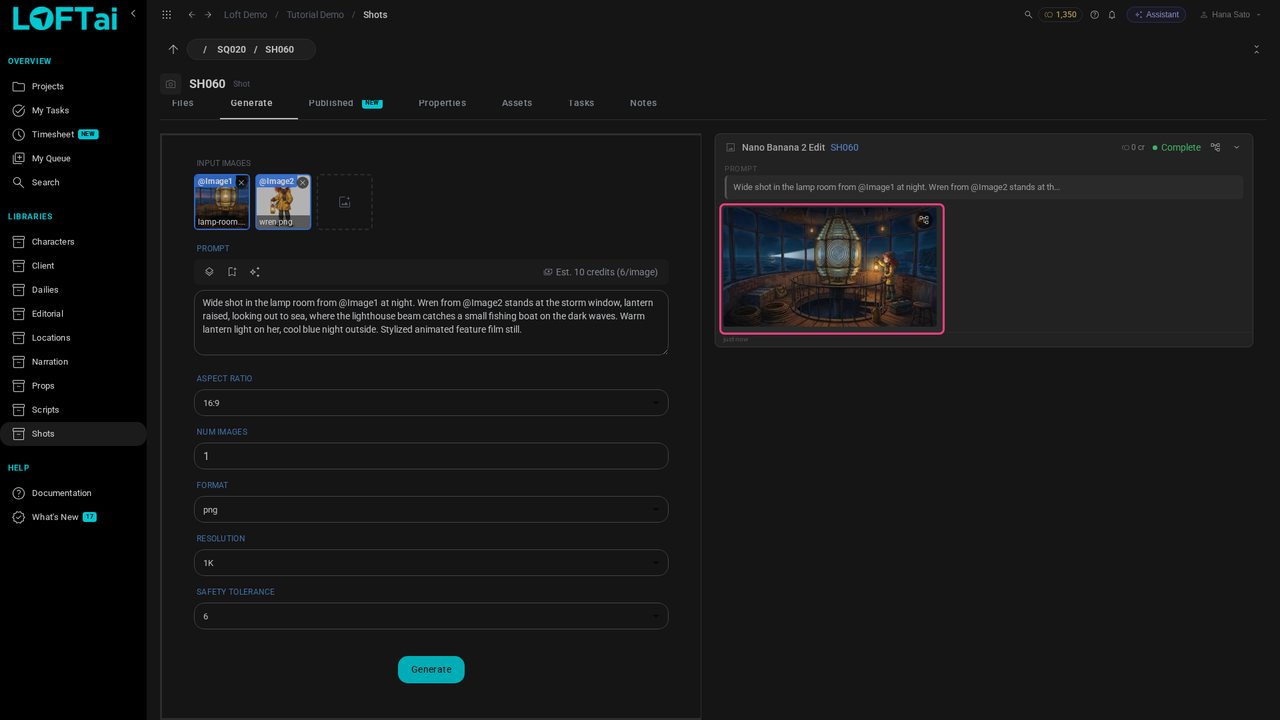Open the help question mark icon
1280x720 pixels.
pyautogui.click(x=1094, y=15)
